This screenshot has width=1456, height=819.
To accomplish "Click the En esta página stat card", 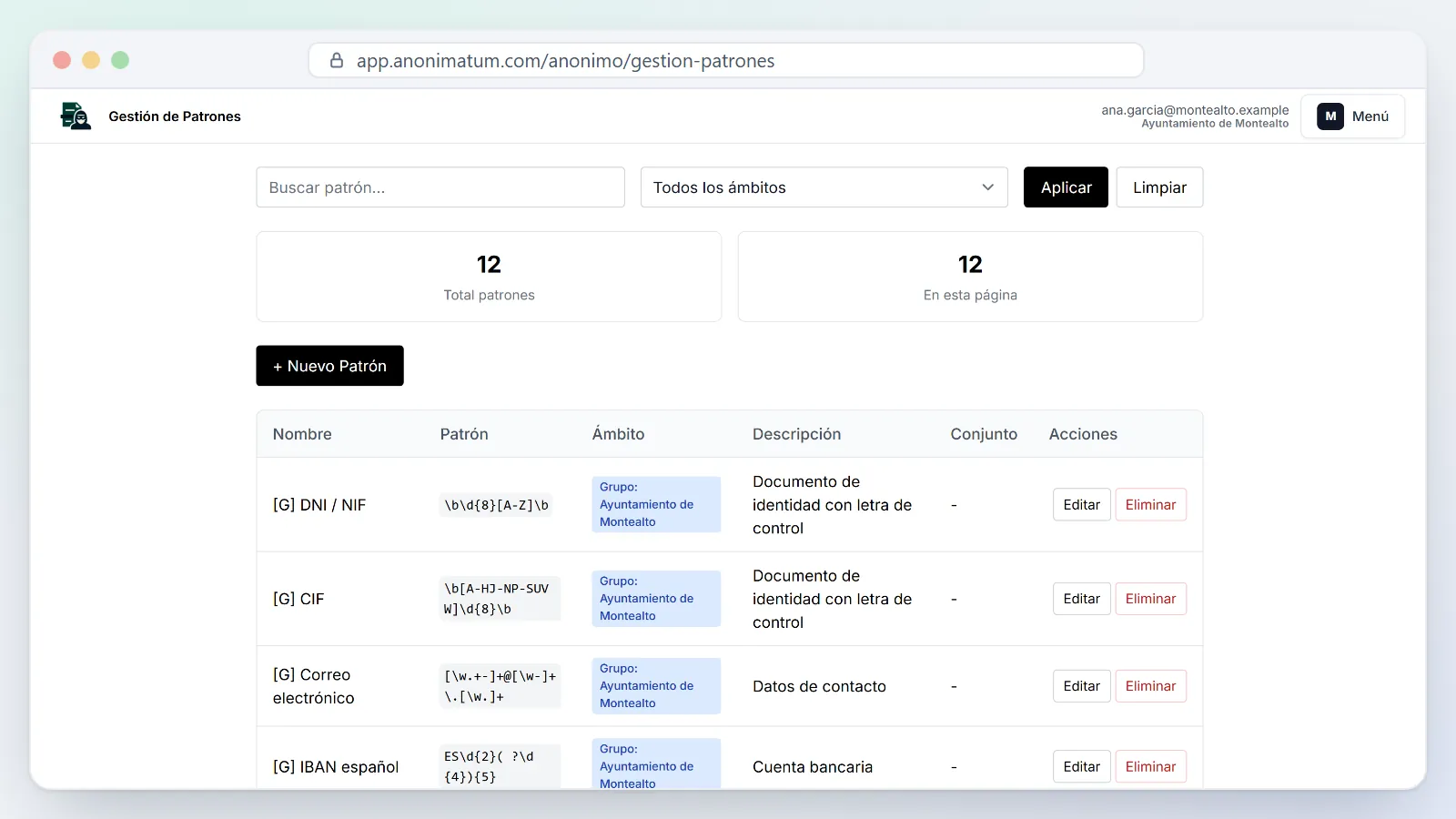I will pos(970,277).
